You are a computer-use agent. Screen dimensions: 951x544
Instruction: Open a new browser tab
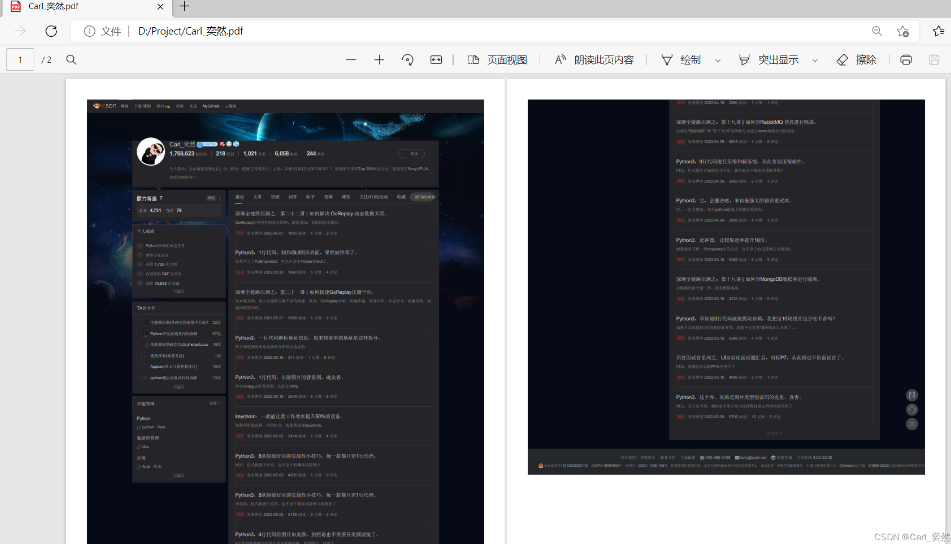coord(184,6)
